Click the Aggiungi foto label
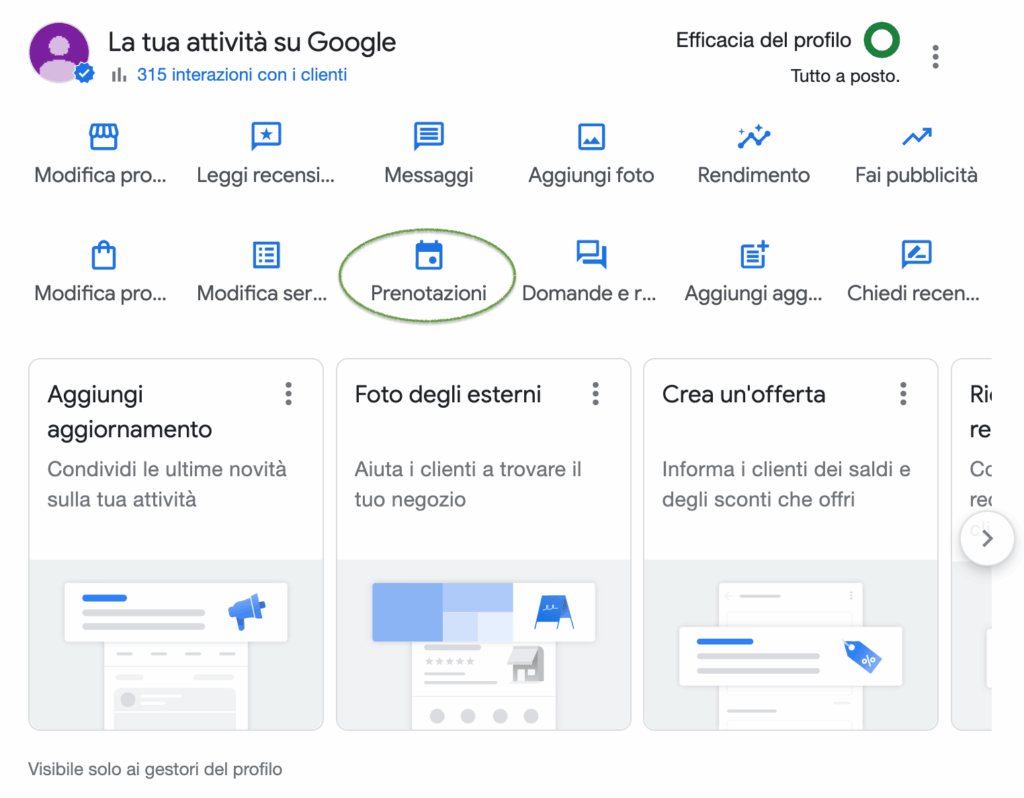1024x798 pixels. click(591, 176)
